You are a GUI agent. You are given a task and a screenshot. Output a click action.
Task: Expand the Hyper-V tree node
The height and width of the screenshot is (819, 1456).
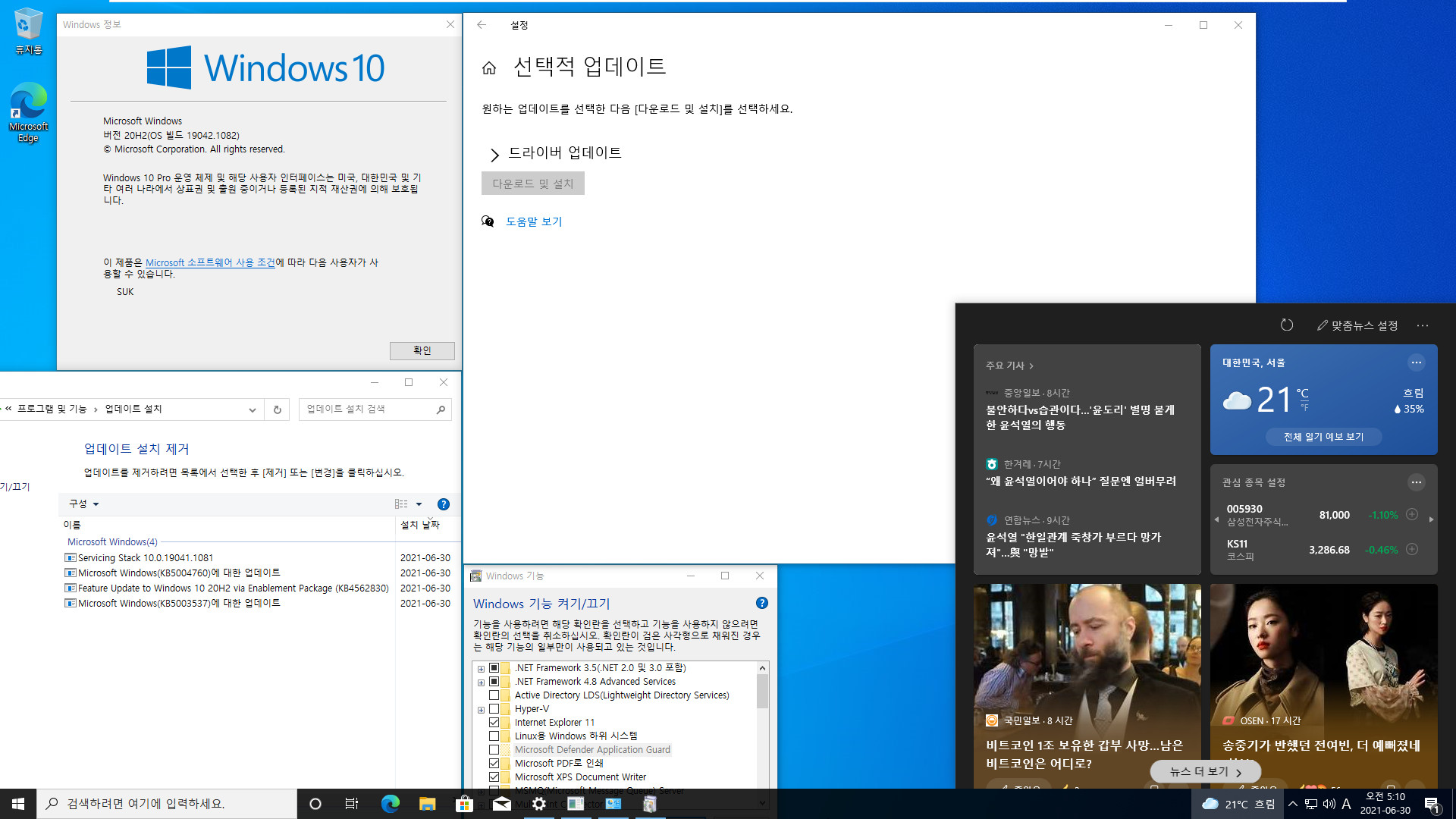coord(481,710)
